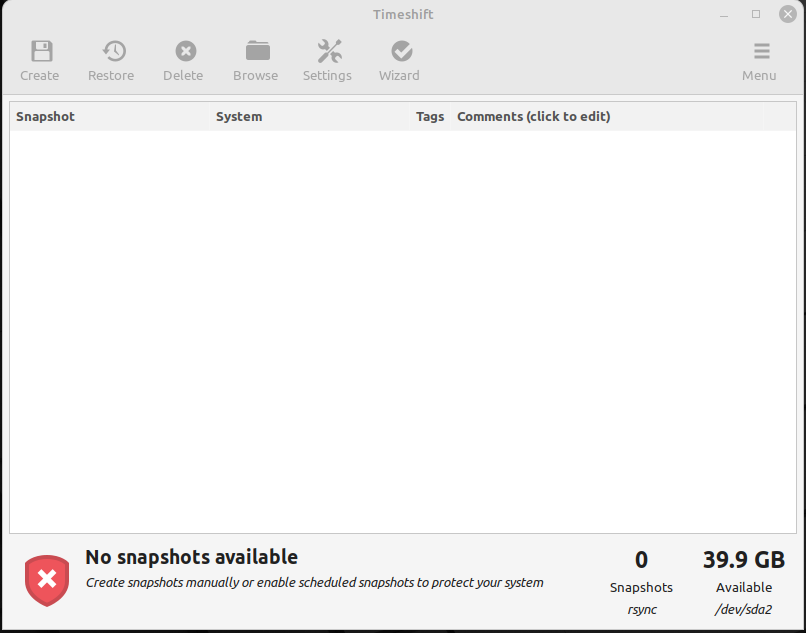Launch the setup Wizard checkmark icon

click(400, 52)
